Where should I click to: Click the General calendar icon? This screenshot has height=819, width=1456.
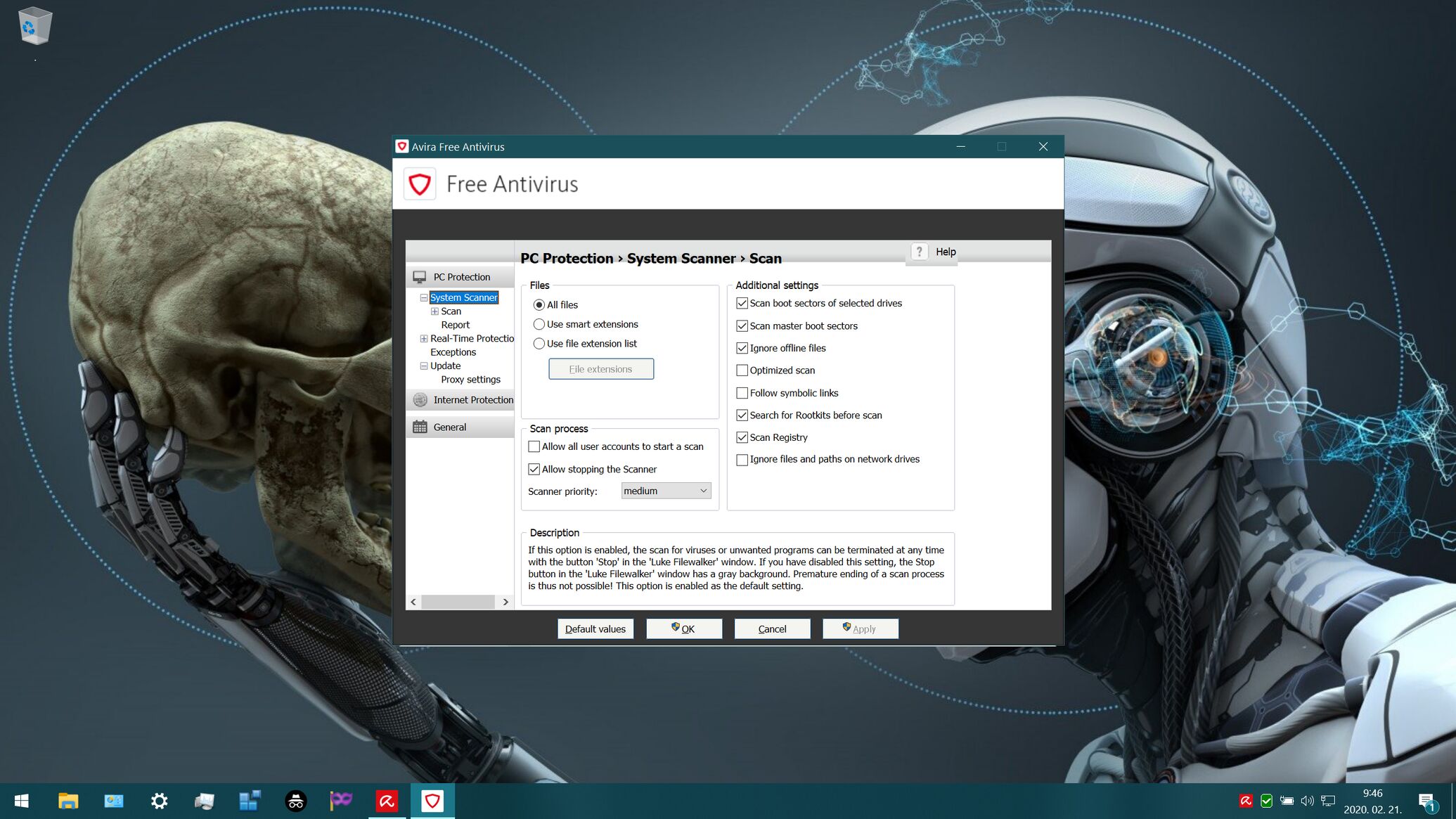click(420, 427)
